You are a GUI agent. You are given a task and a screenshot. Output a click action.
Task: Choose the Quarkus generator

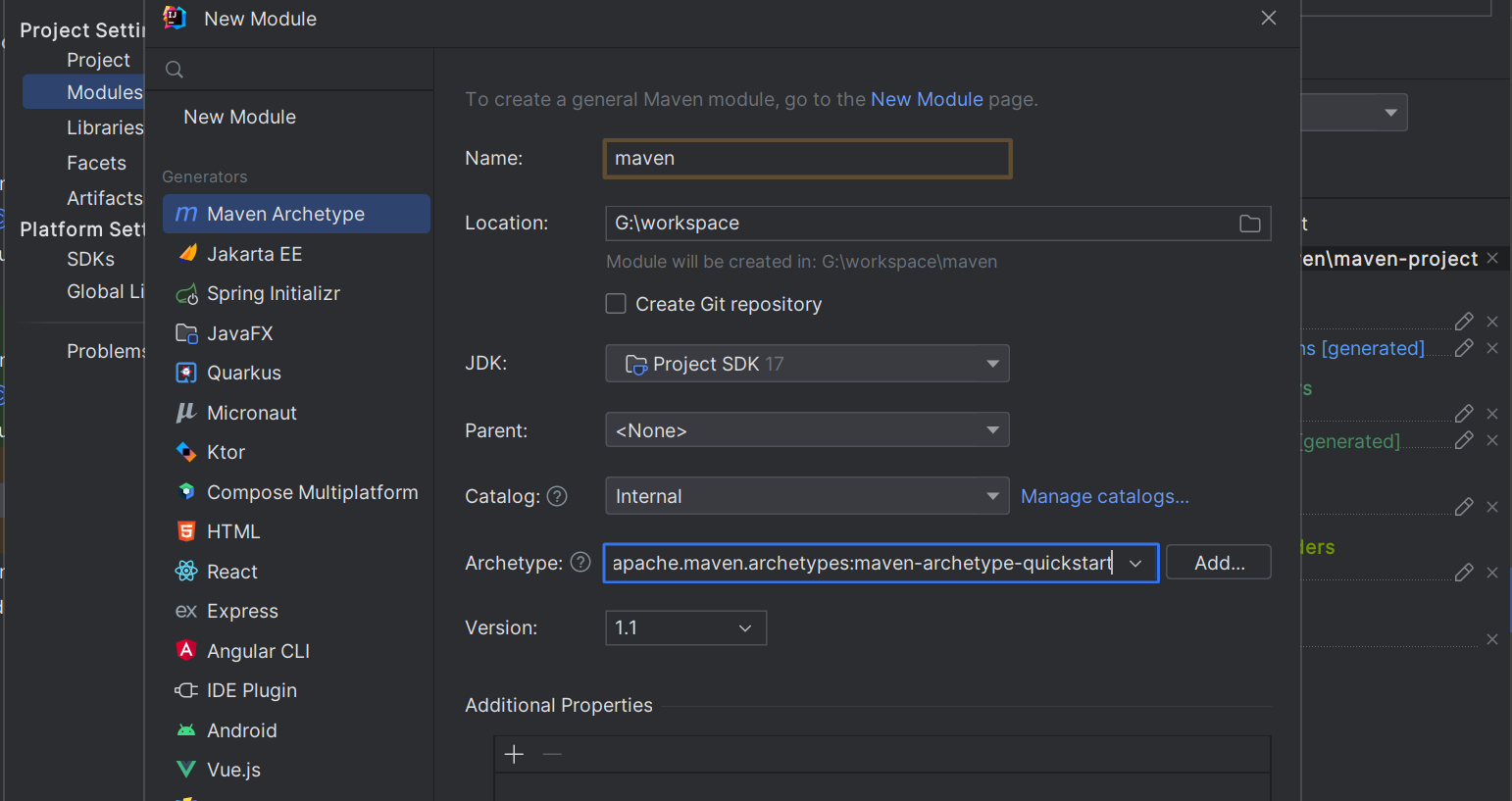(243, 373)
